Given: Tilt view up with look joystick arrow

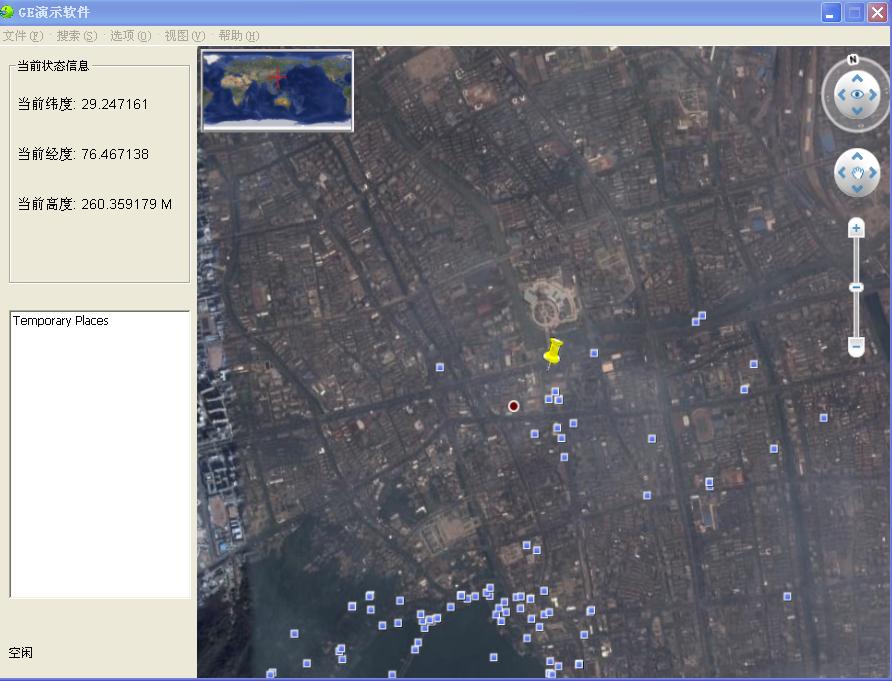Looking at the screenshot, I should click(857, 79).
